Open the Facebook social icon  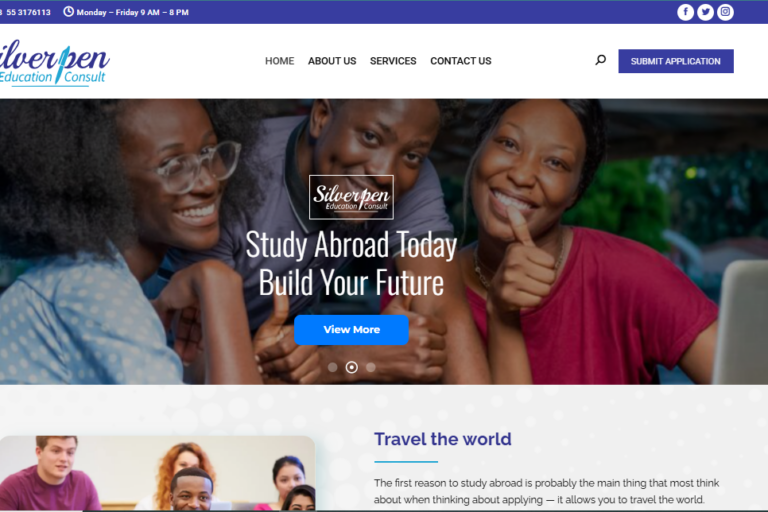tap(685, 12)
